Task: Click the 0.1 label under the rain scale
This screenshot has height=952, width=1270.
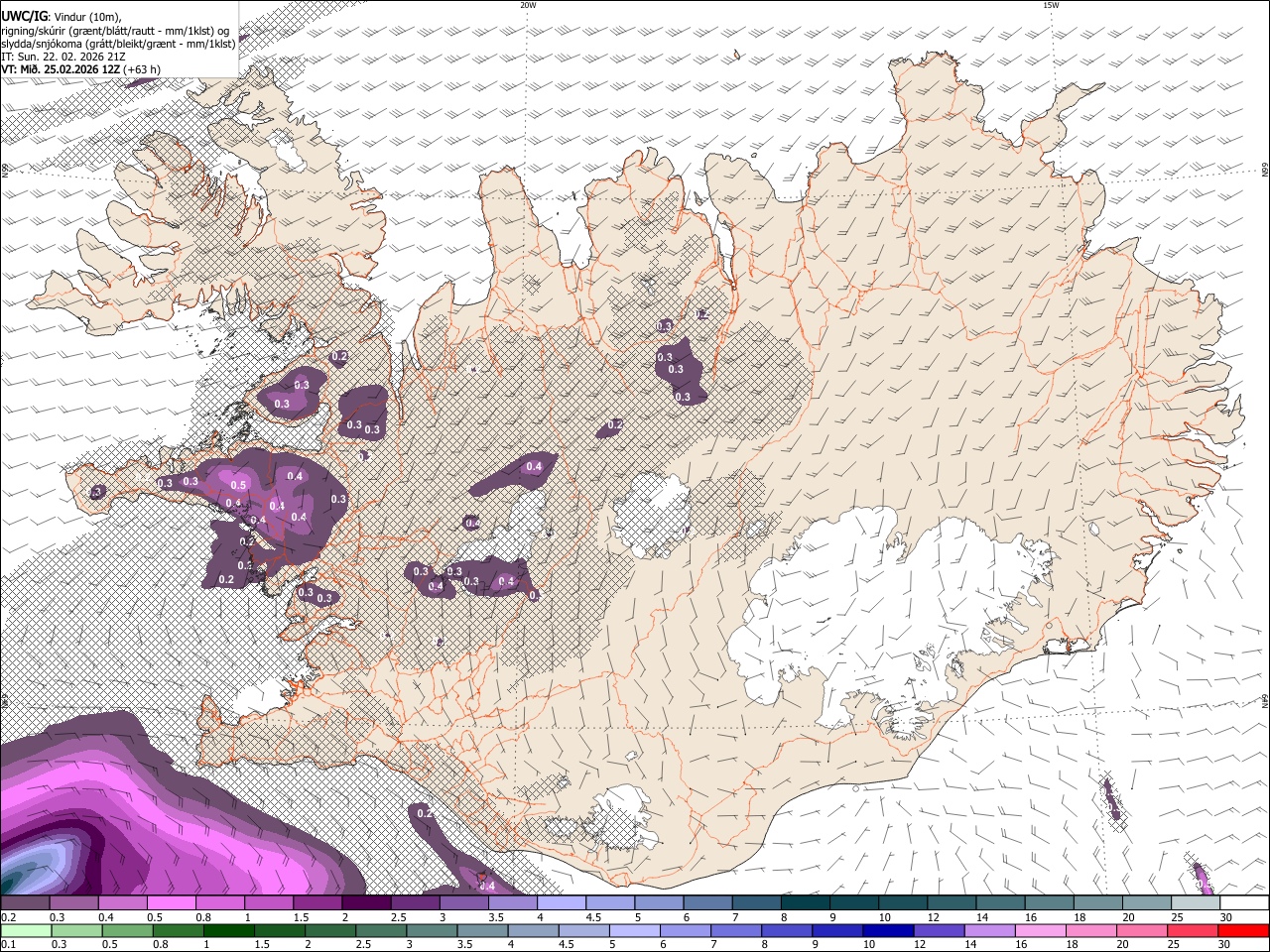Action: click(7, 944)
